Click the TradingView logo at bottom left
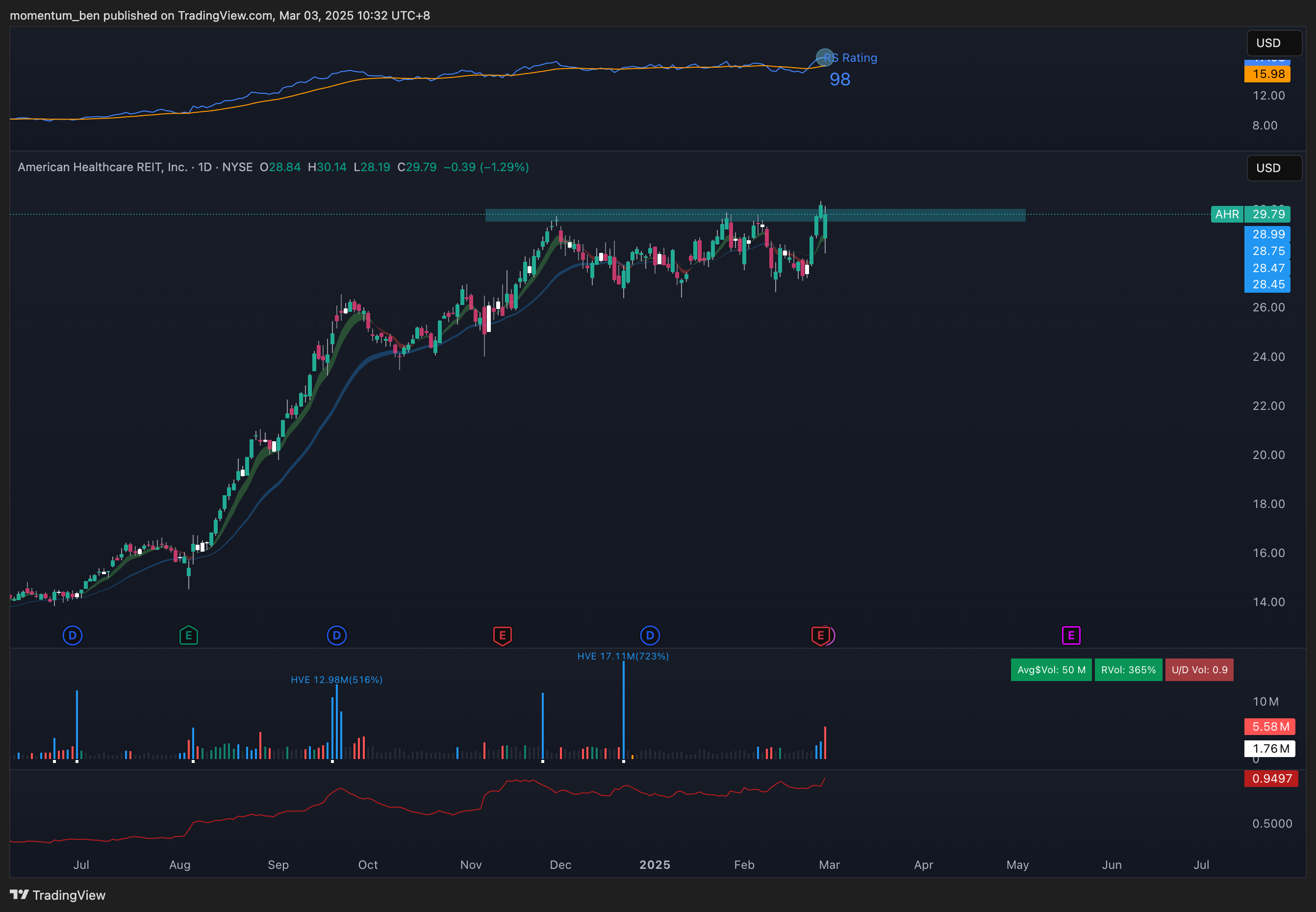This screenshot has width=1316, height=912. click(x=58, y=895)
